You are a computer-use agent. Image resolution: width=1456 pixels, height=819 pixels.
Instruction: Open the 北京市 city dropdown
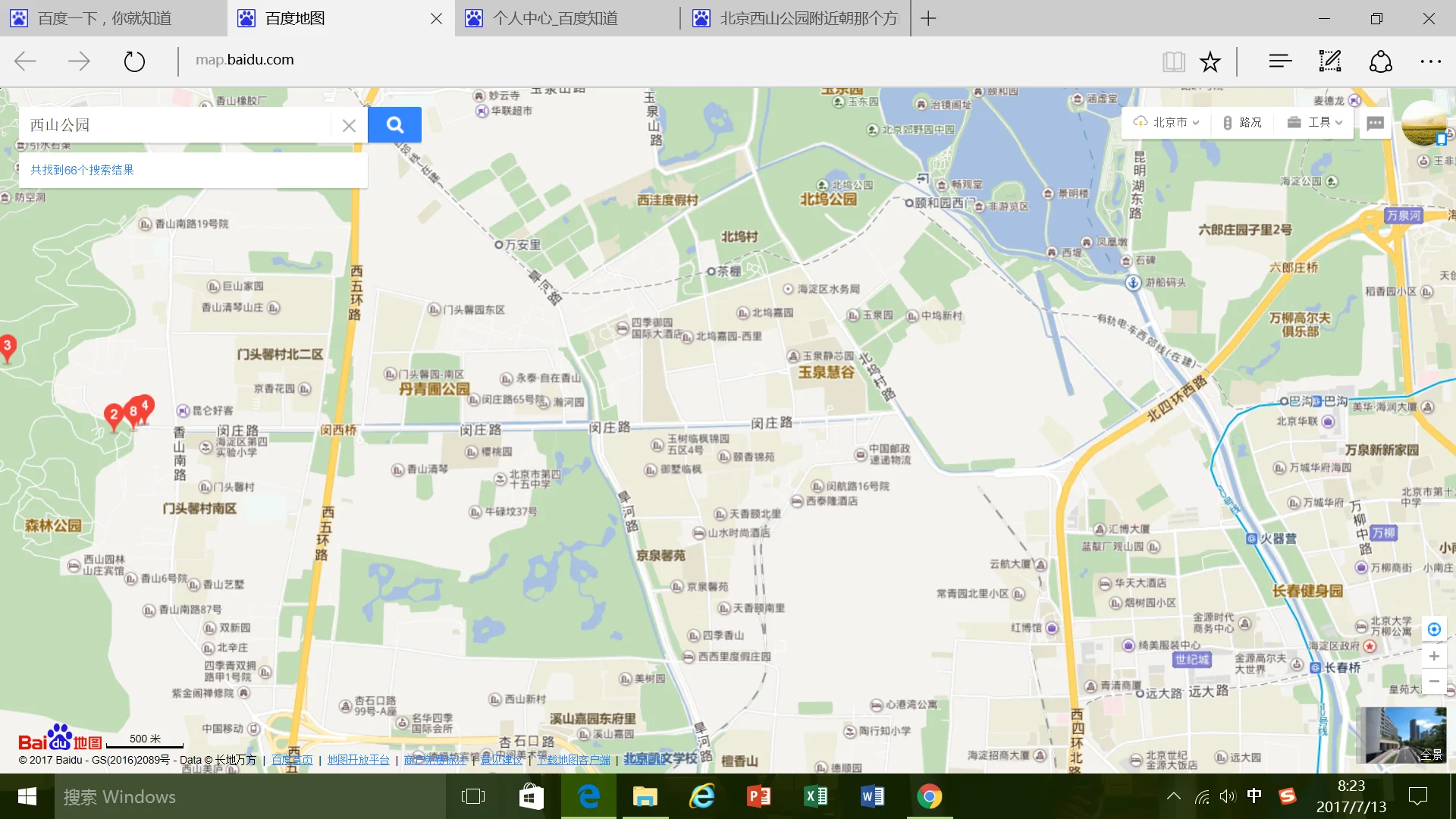tap(1166, 122)
